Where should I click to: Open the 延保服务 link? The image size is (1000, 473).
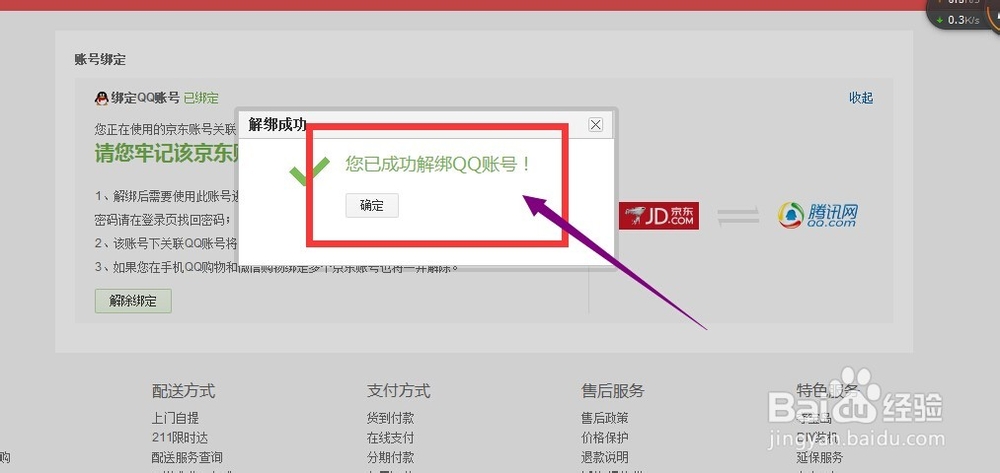(820, 458)
